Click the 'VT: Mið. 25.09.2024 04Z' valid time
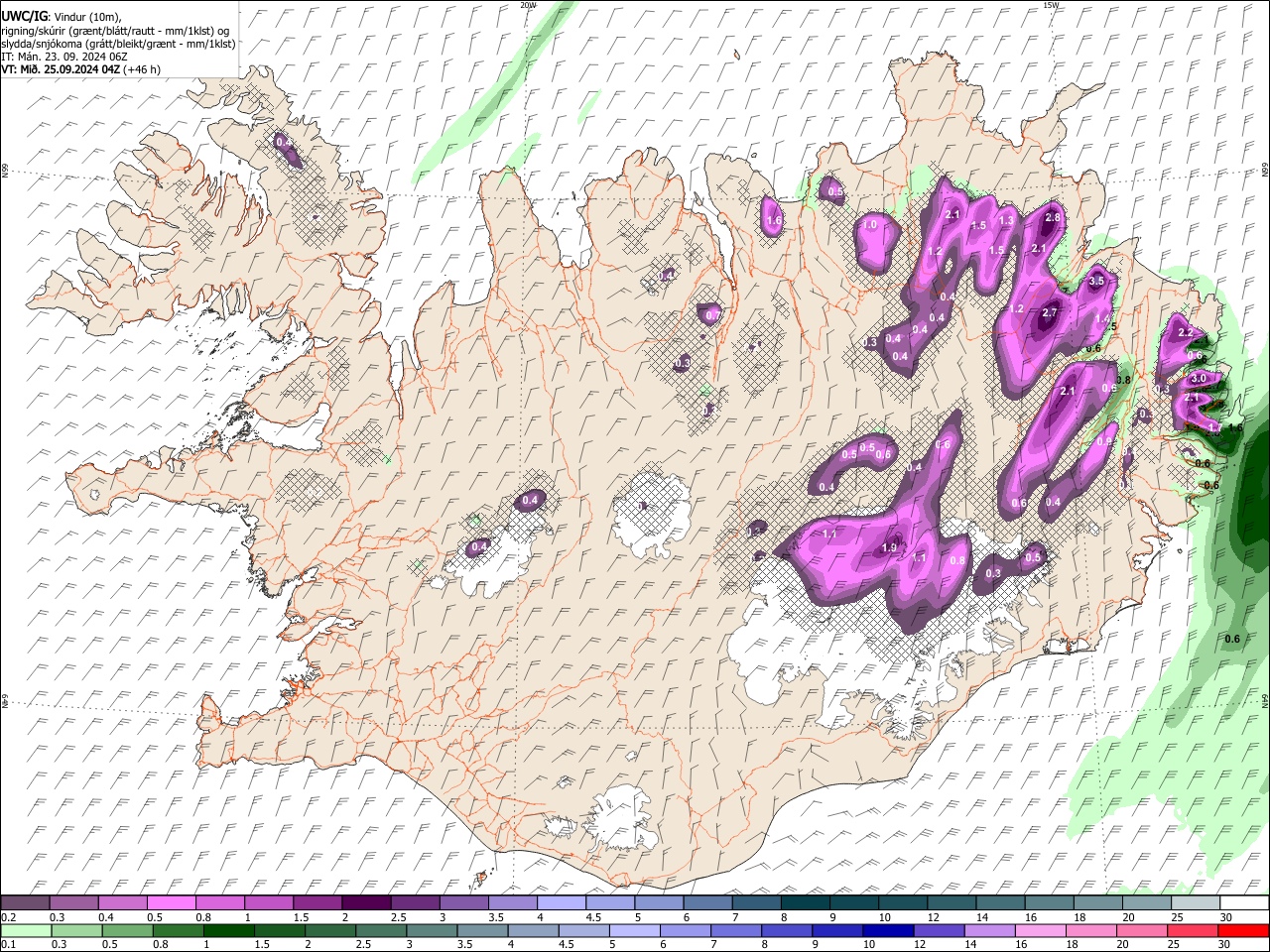 [61, 69]
